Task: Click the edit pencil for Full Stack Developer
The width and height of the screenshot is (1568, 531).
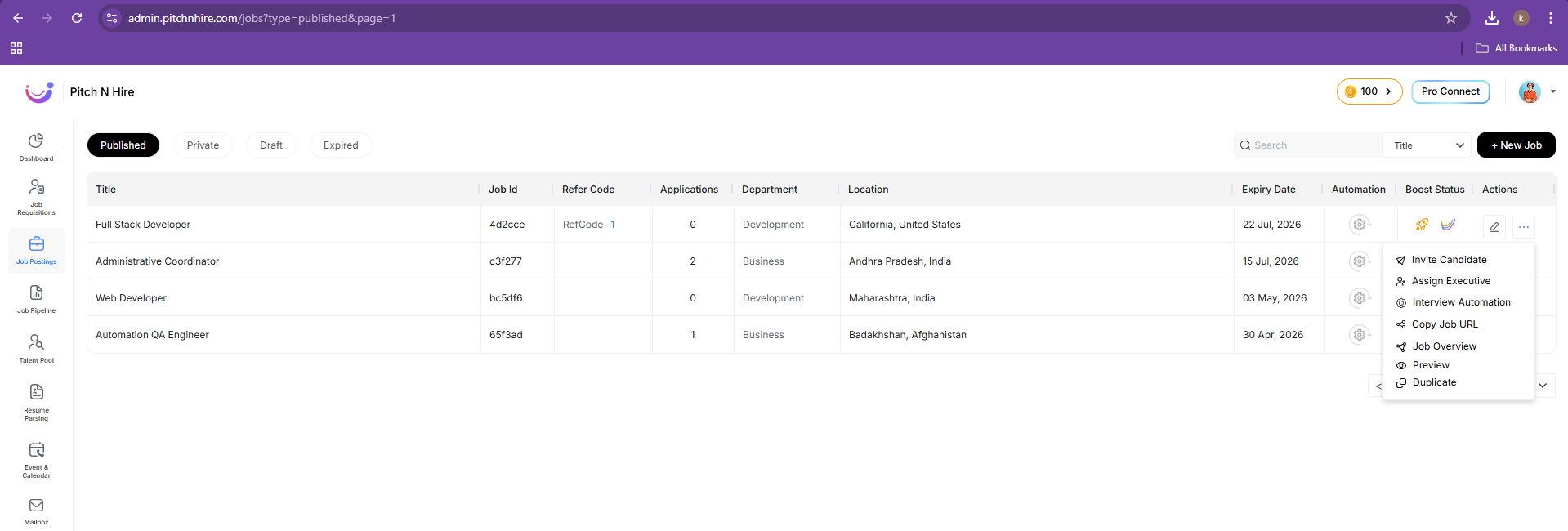Action: [1494, 227]
